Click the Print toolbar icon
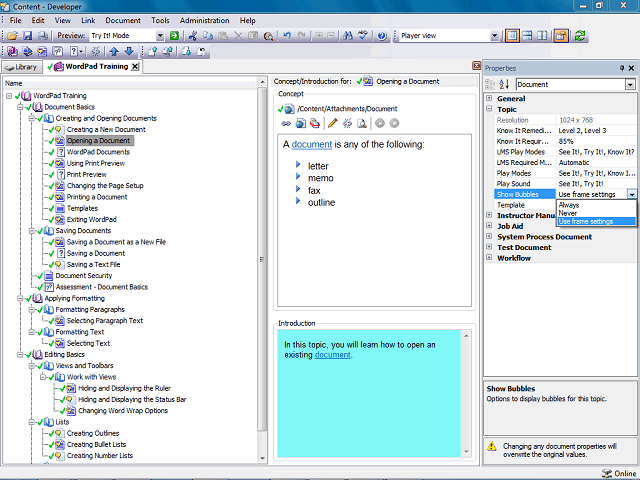Image resolution: width=640 pixels, height=480 pixels. (x=42, y=36)
